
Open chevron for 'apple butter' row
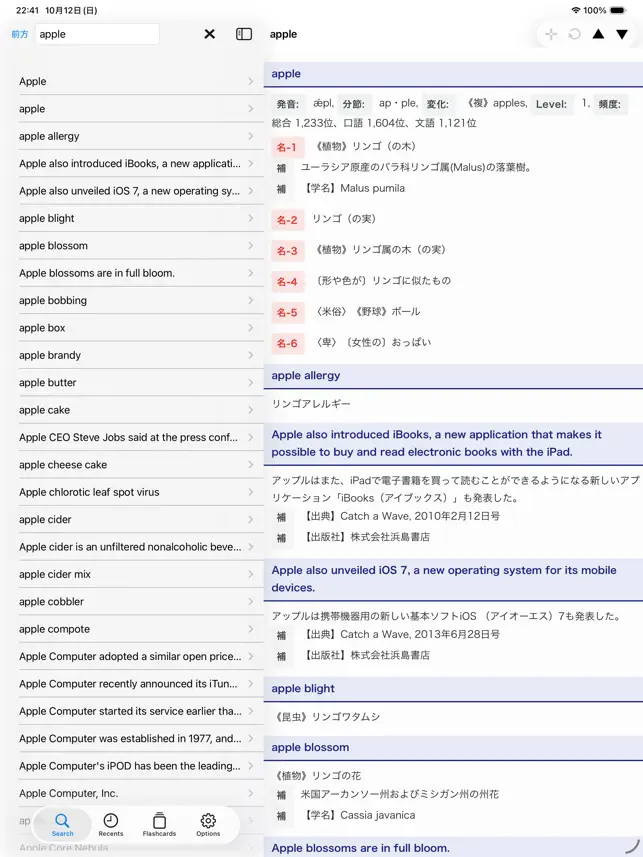pos(250,383)
